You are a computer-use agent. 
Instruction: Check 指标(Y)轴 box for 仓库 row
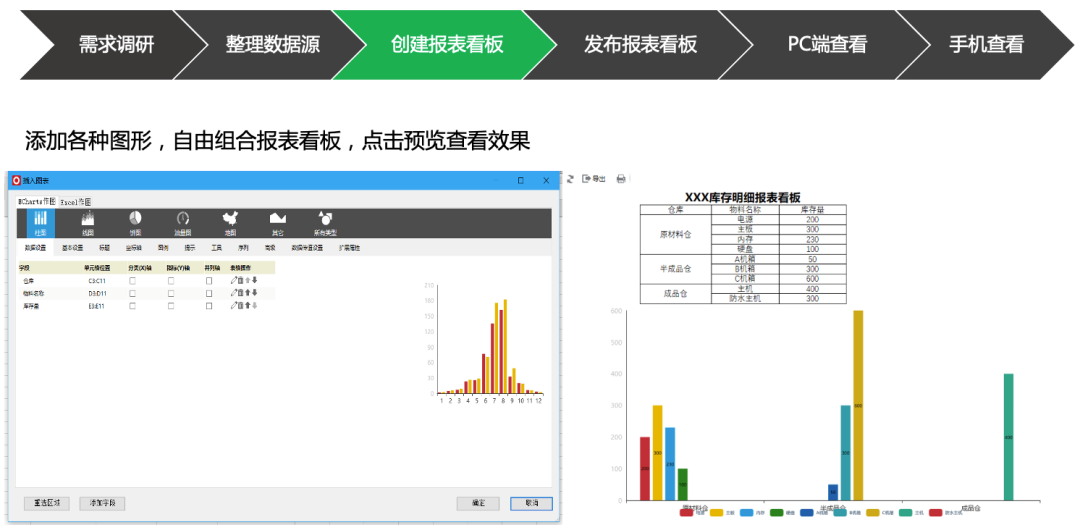(x=171, y=281)
